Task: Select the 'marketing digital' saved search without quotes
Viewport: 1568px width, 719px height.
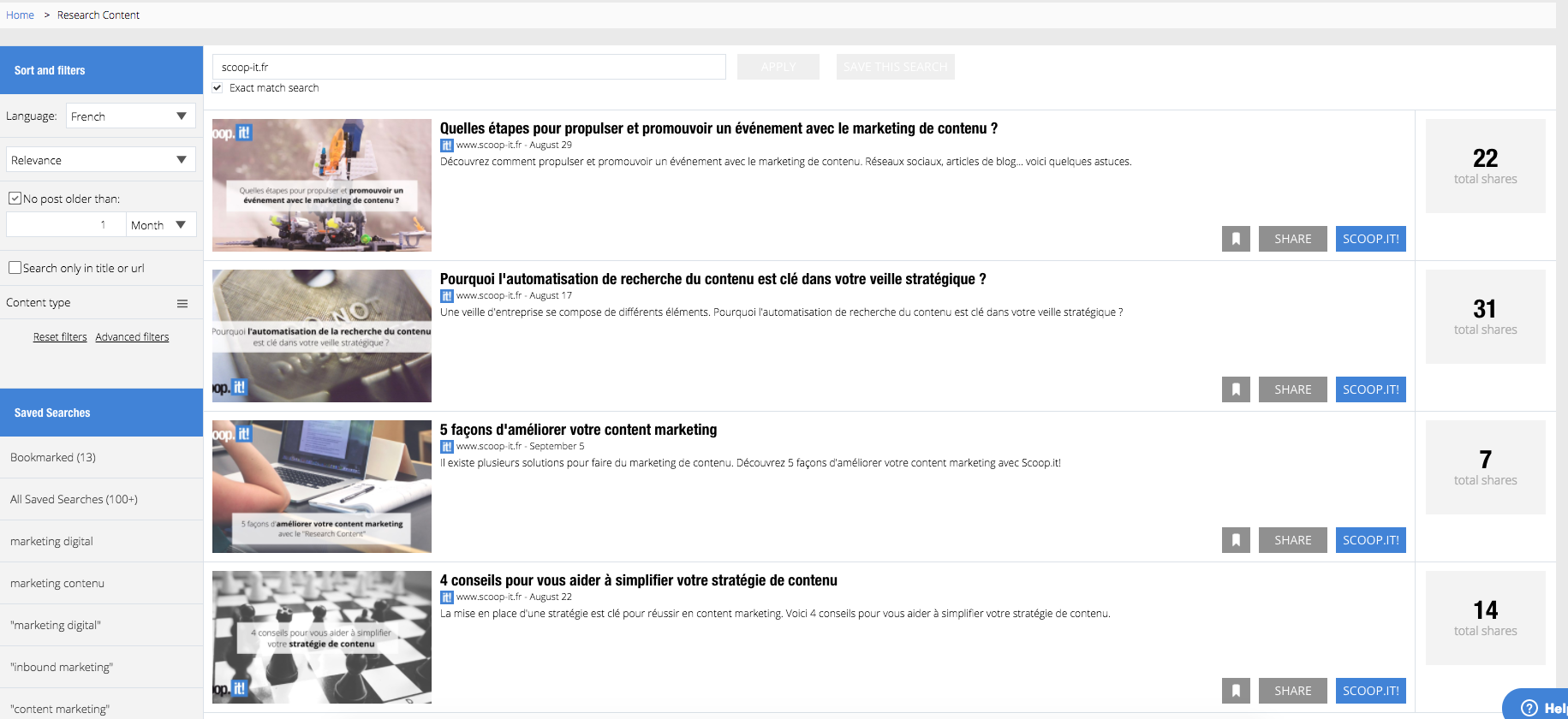Action: (x=101, y=541)
